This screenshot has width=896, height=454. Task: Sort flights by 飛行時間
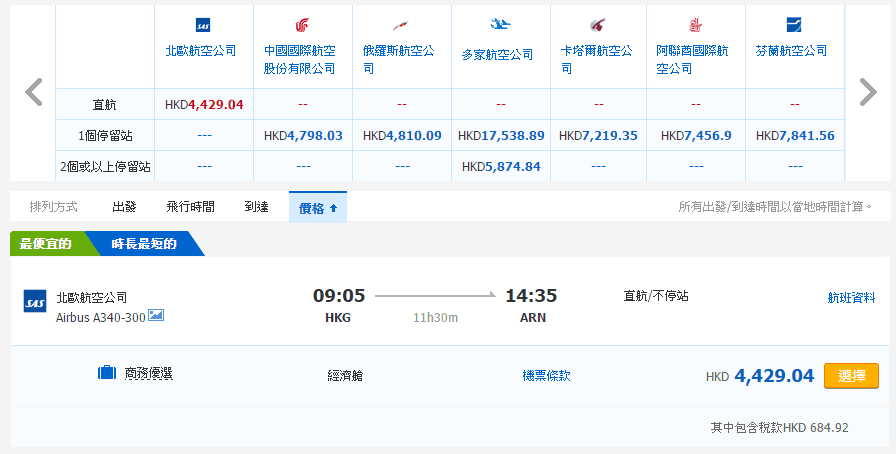(190, 207)
